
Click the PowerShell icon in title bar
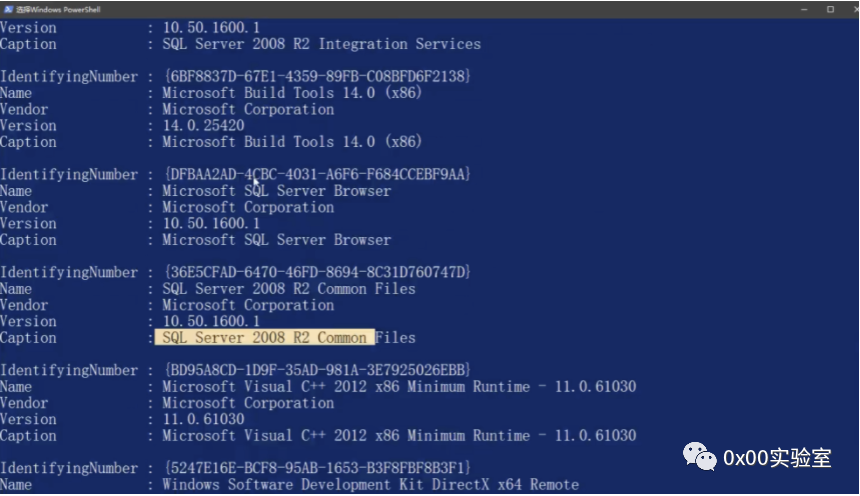pyautogui.click(x=8, y=8)
